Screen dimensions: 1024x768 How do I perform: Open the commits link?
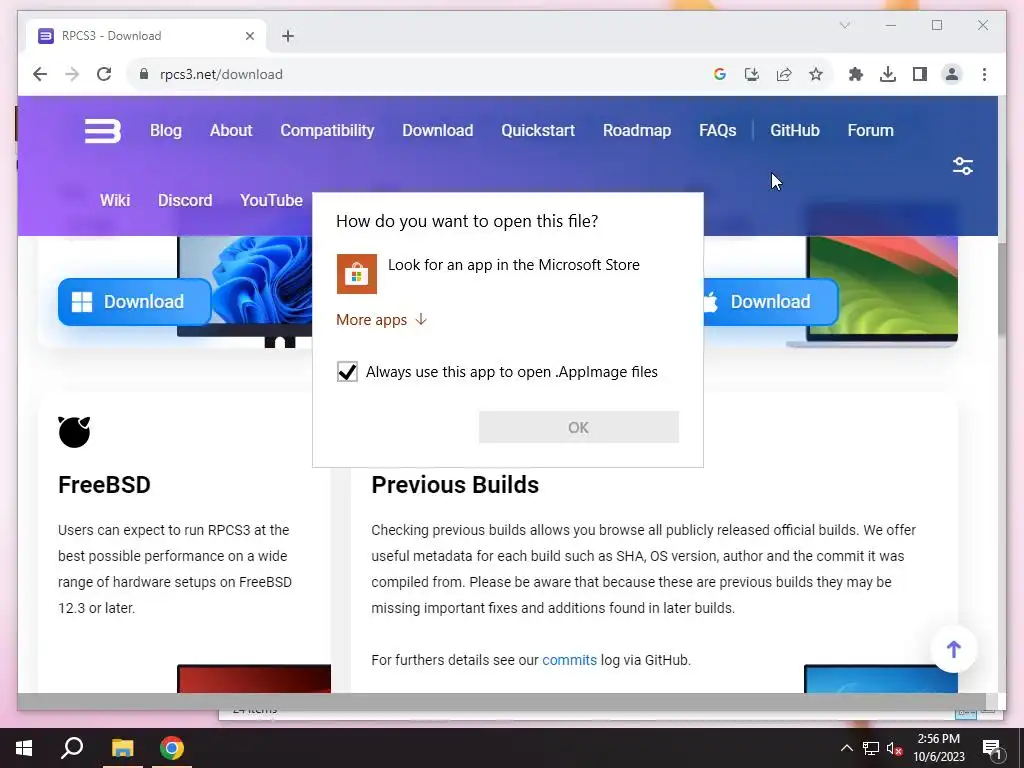click(x=569, y=660)
